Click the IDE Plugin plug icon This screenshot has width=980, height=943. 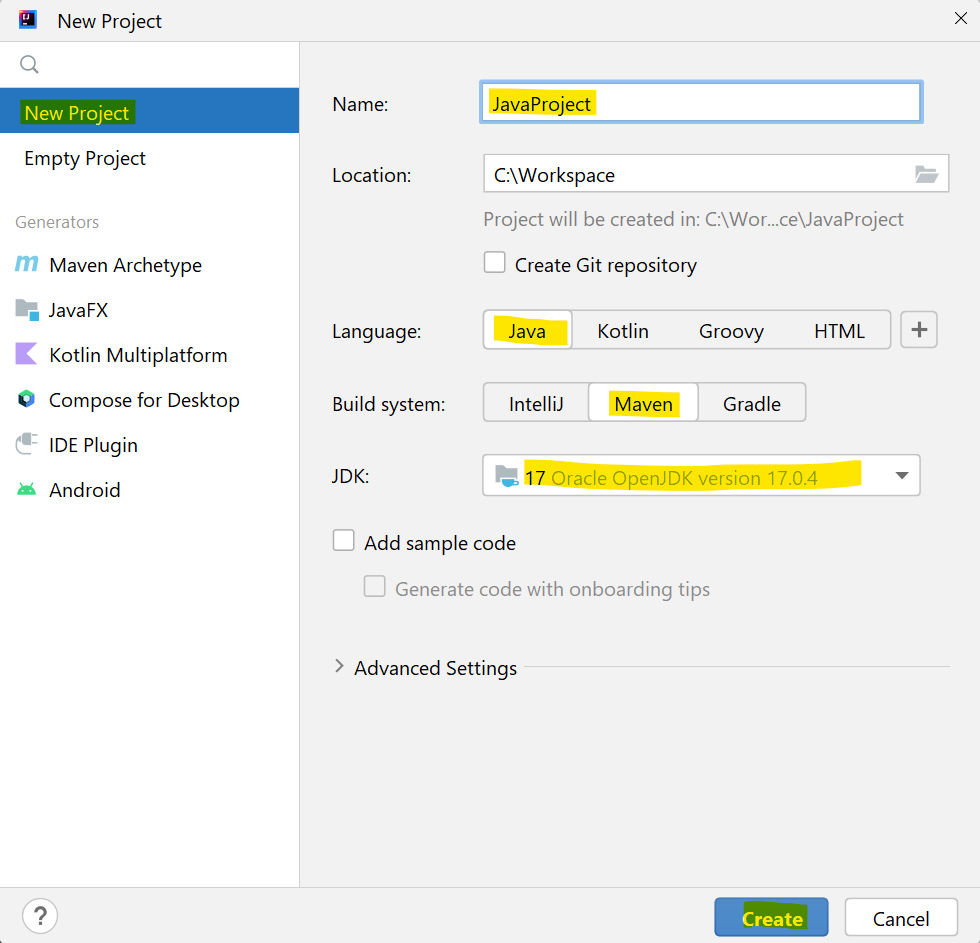pyautogui.click(x=26, y=444)
